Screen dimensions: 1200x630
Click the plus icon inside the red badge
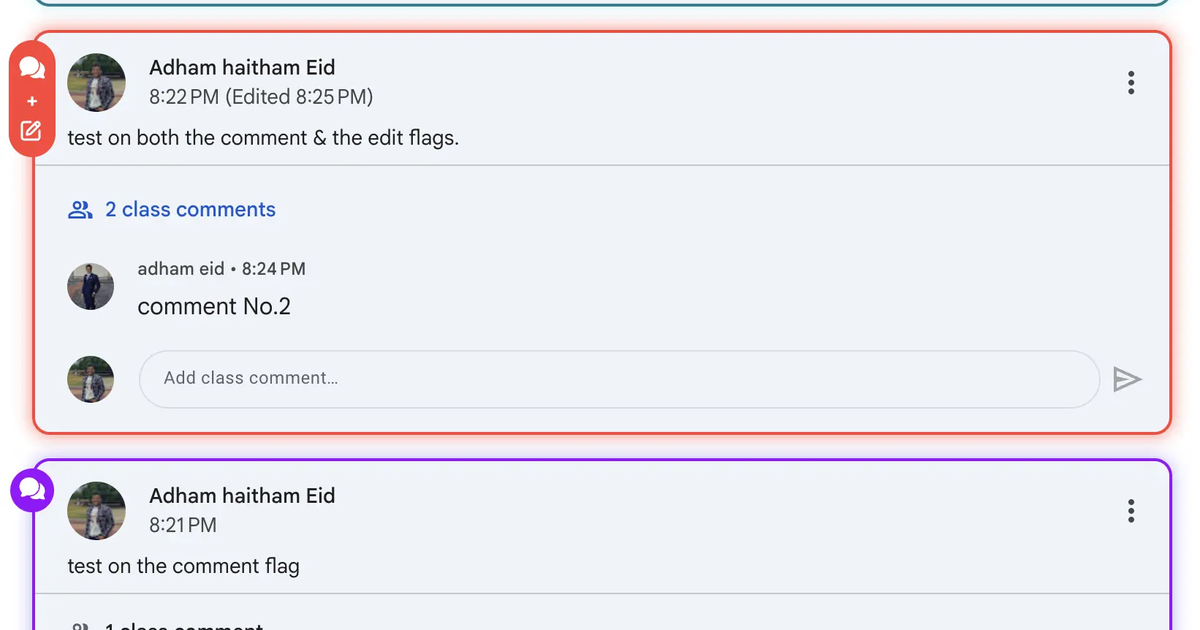[x=31, y=100]
